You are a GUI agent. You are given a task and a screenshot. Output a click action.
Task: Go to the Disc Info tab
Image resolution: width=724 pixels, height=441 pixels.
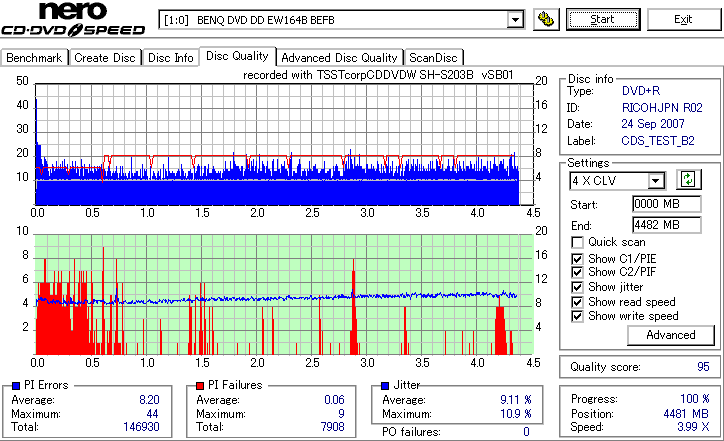tap(170, 58)
